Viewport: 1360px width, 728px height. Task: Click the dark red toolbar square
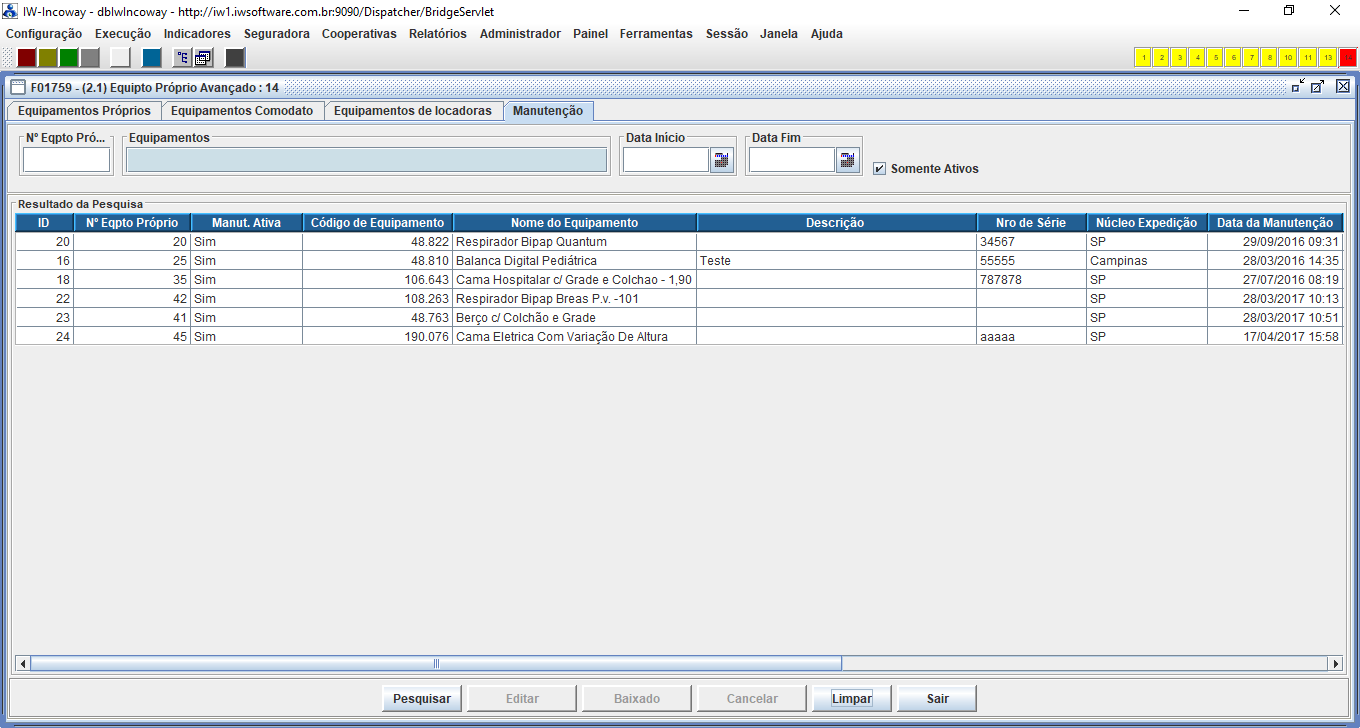[27, 57]
